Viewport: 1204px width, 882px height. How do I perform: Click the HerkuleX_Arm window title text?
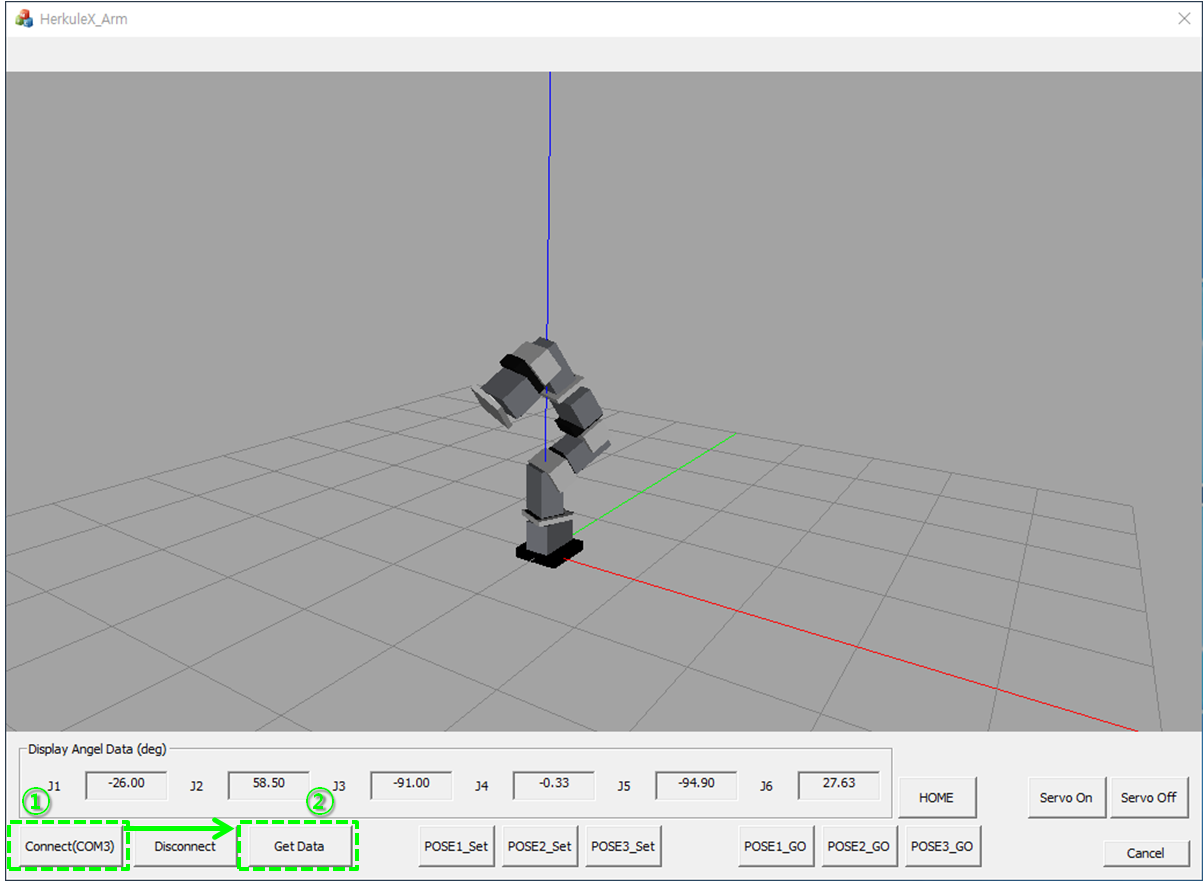[x=83, y=19]
